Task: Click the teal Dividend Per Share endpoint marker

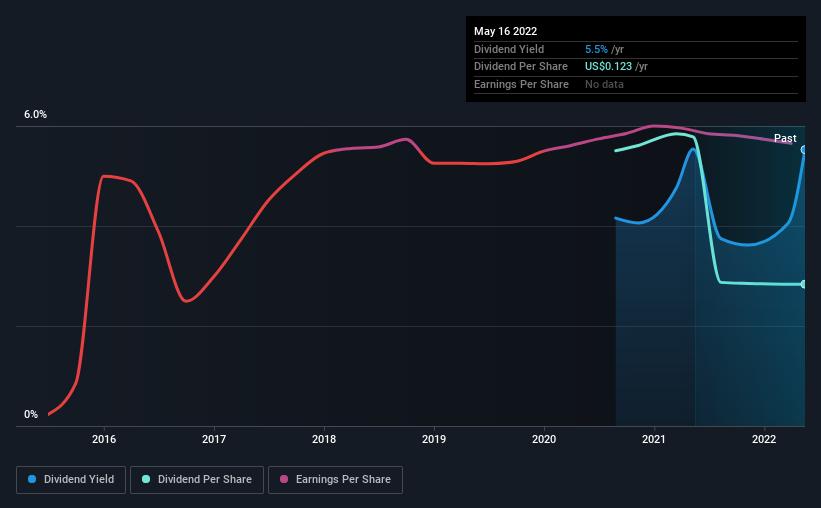Action: (x=803, y=284)
